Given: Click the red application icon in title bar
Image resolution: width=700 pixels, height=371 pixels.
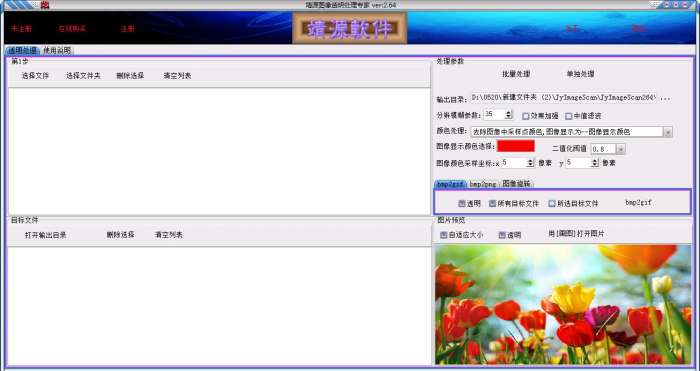Looking at the screenshot, I should [x=45, y=5].
